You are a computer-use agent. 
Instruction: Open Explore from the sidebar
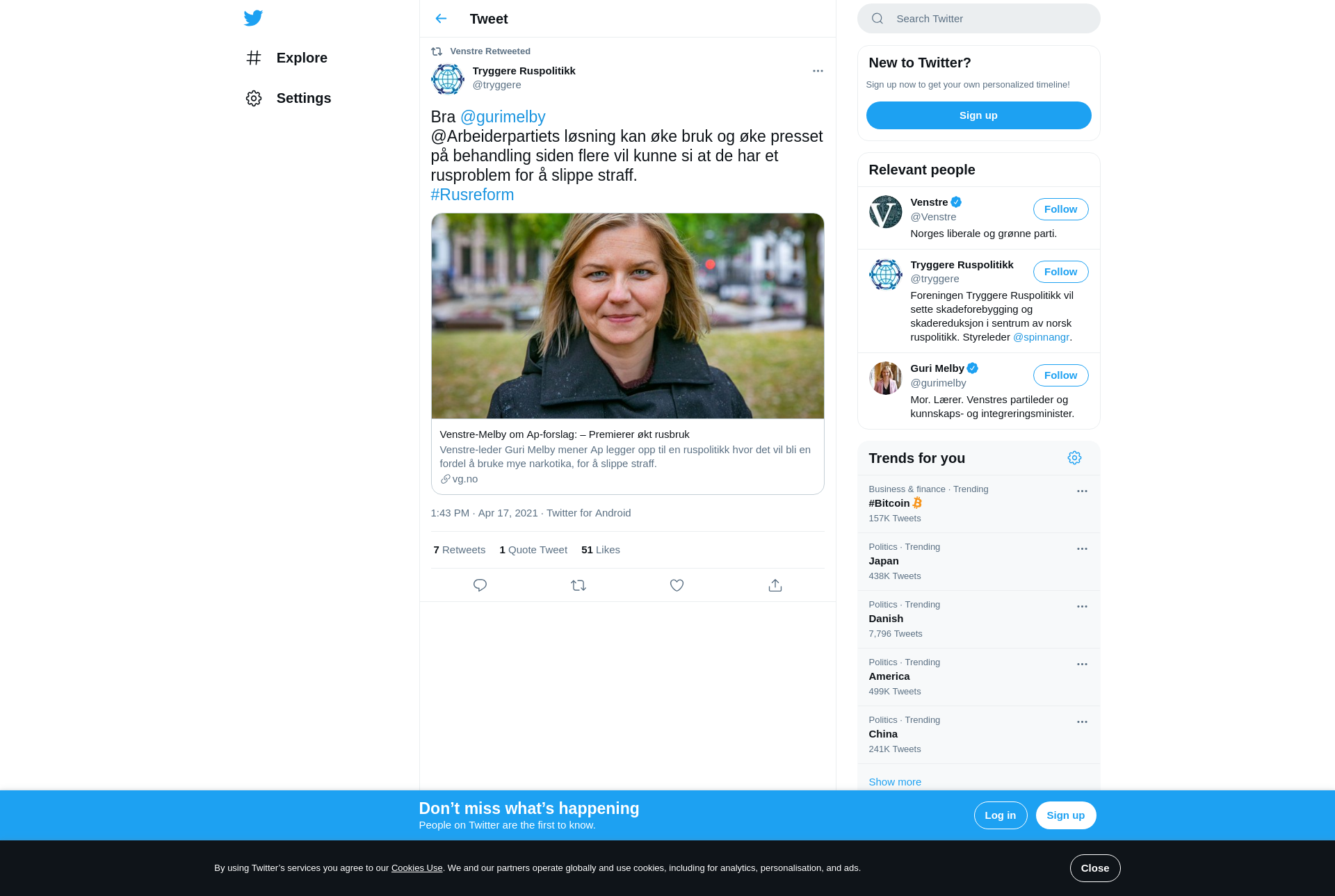coord(286,58)
